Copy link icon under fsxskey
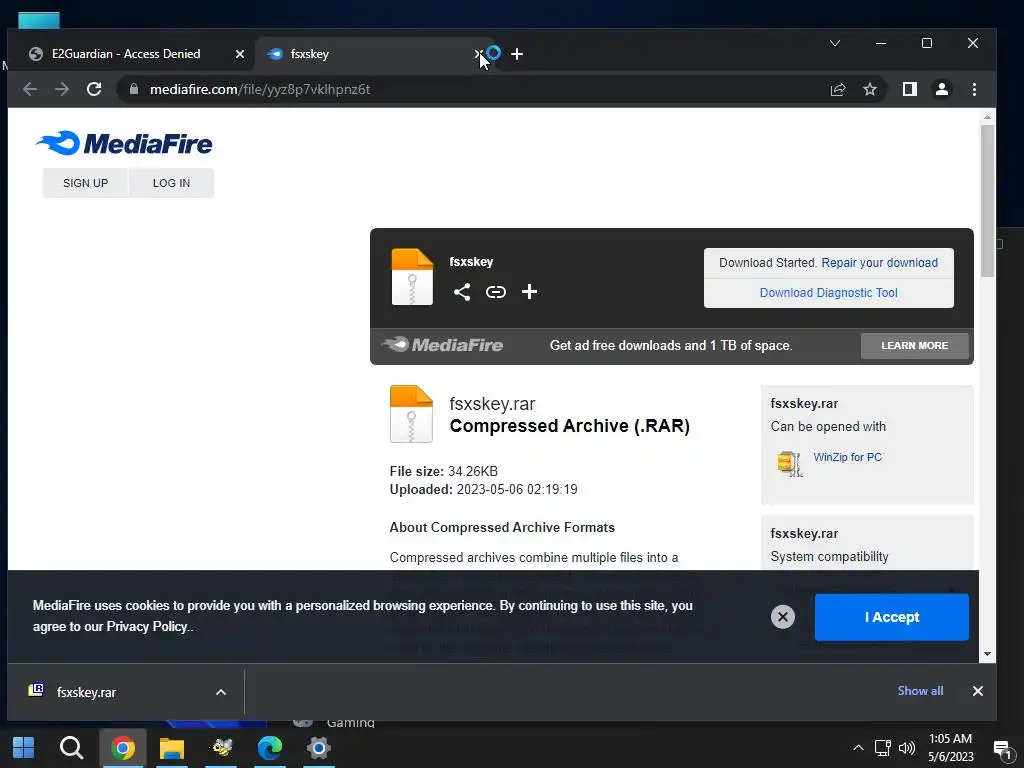The height and width of the screenshot is (768, 1024). (x=496, y=292)
